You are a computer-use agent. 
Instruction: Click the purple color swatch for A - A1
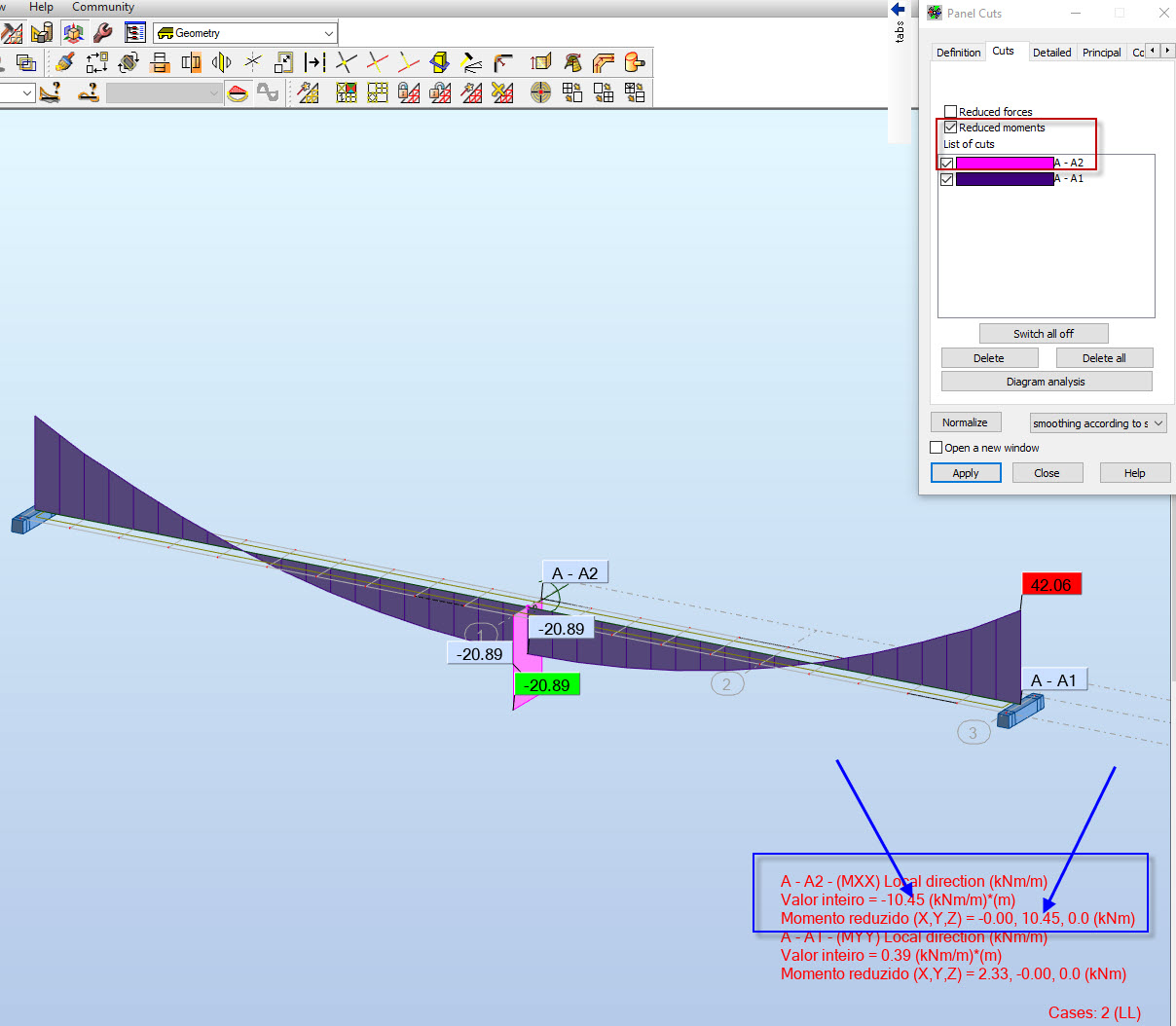[x=1005, y=179]
